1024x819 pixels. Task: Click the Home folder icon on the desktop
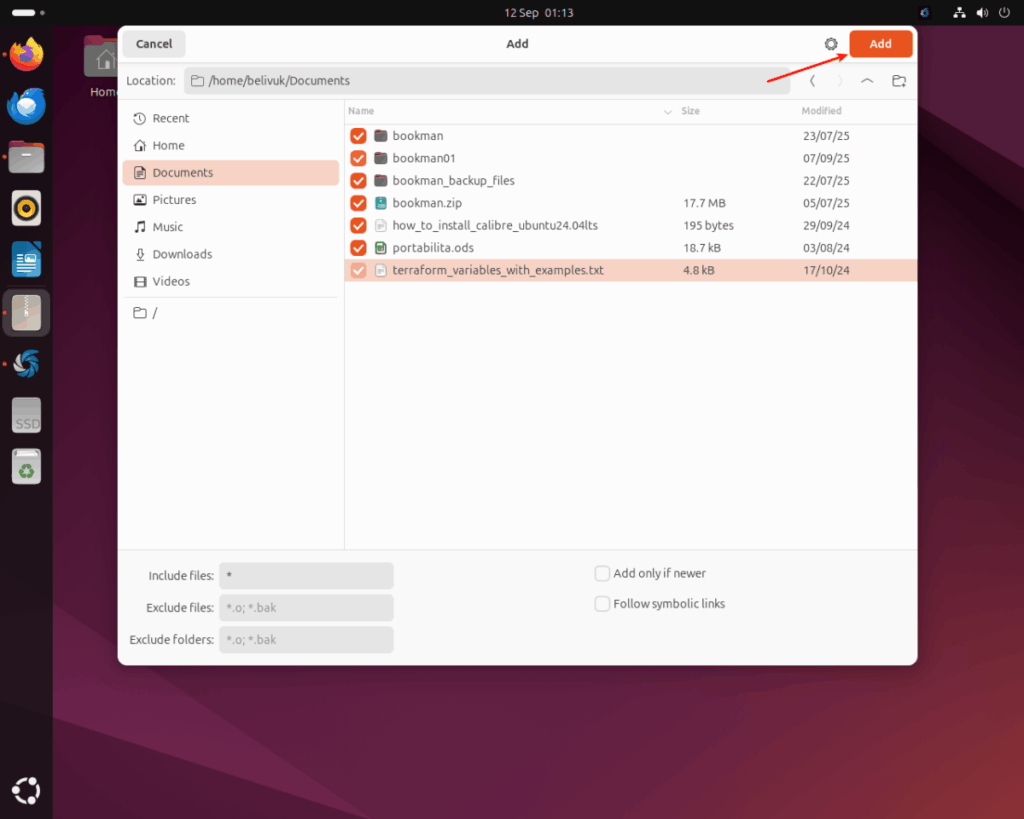click(x=101, y=57)
